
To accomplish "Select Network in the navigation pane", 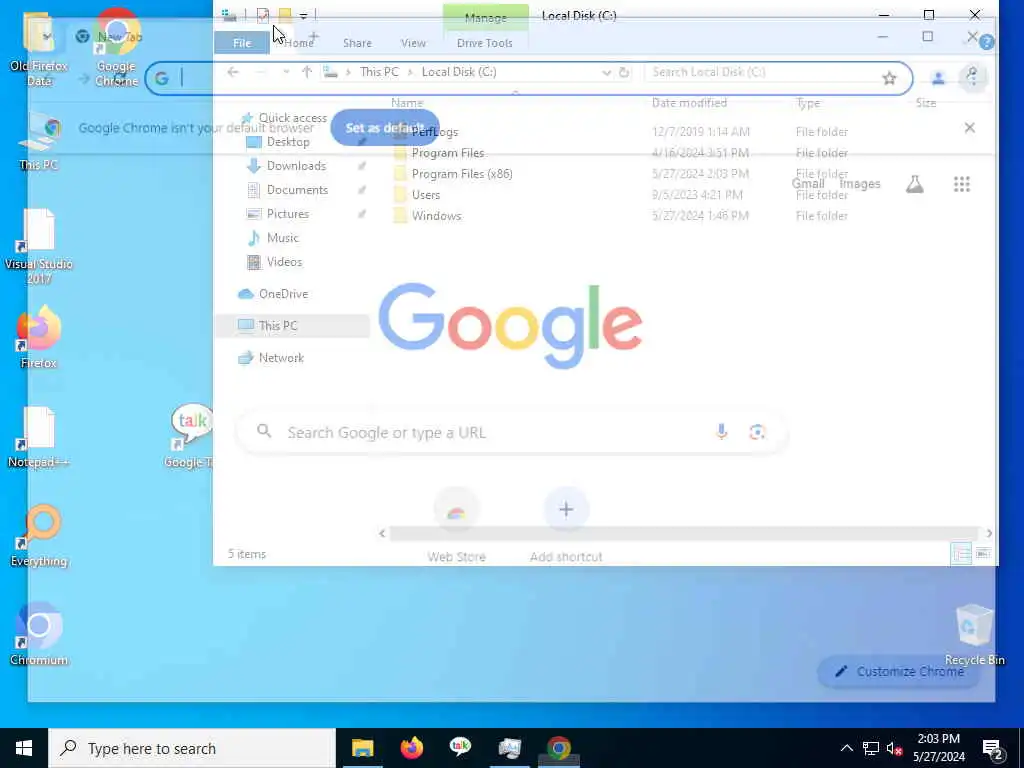I will 272,358.
